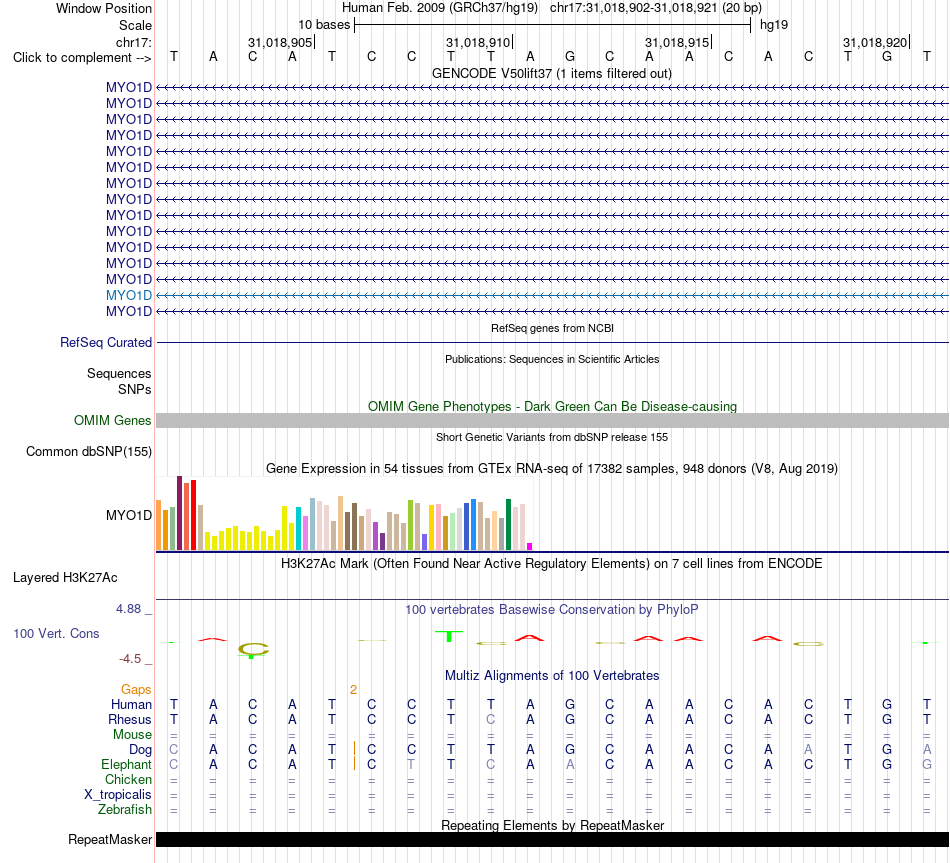The width and height of the screenshot is (950, 863).
Task: Click the SNPs track label
Action: tap(135, 389)
